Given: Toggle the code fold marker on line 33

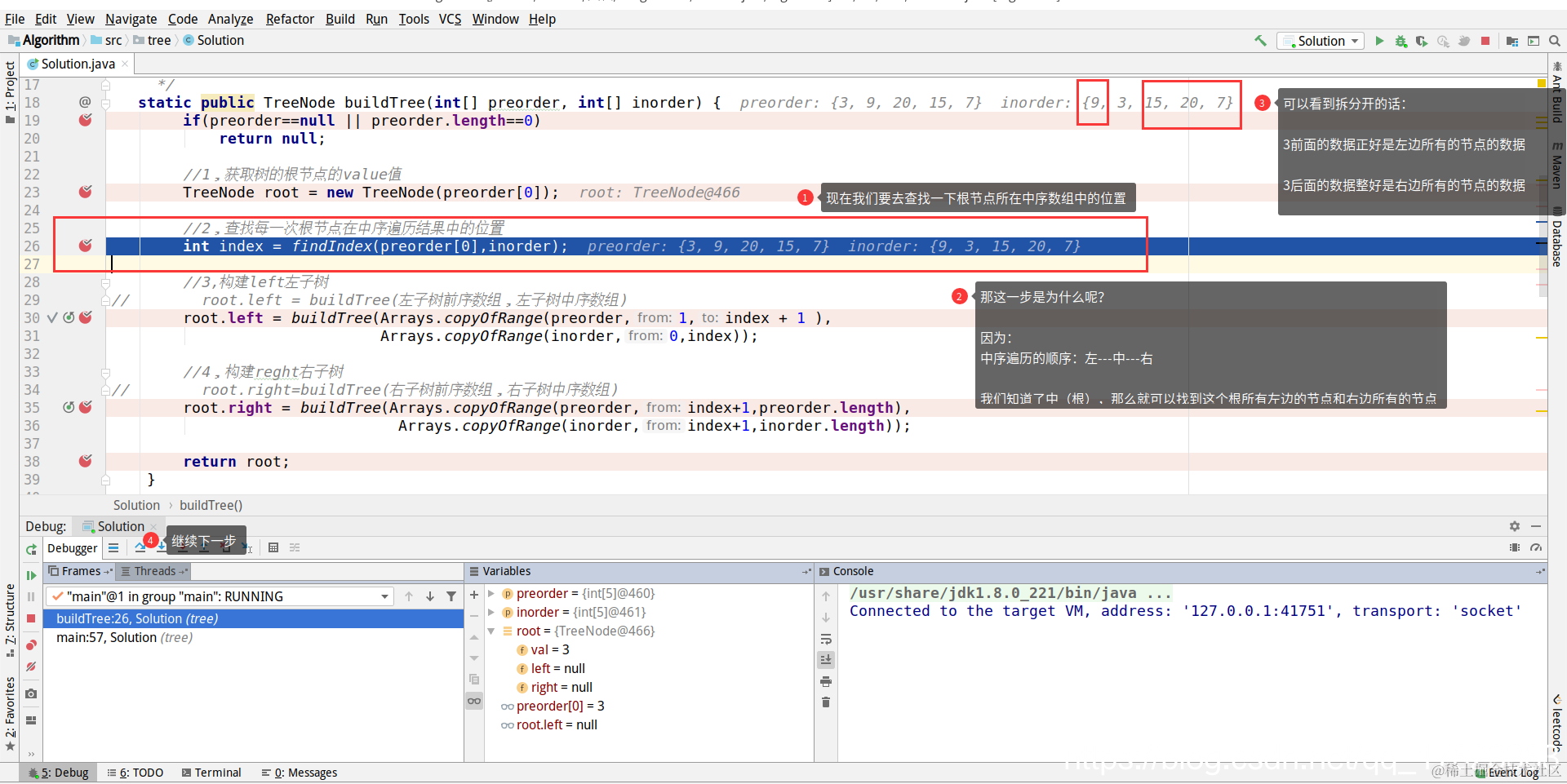Looking at the screenshot, I should click(106, 372).
